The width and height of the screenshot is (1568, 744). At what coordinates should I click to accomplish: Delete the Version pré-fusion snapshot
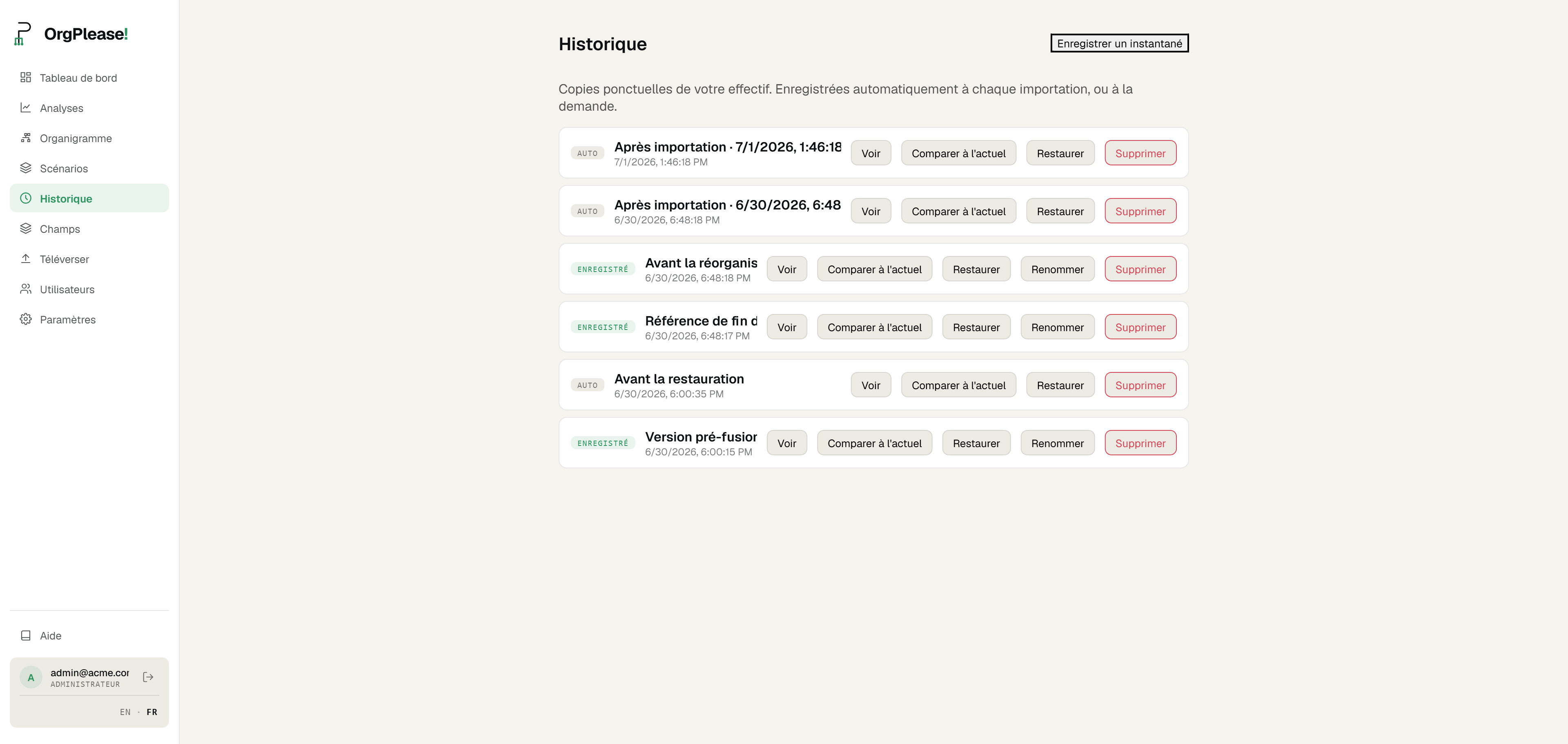pos(1140,443)
